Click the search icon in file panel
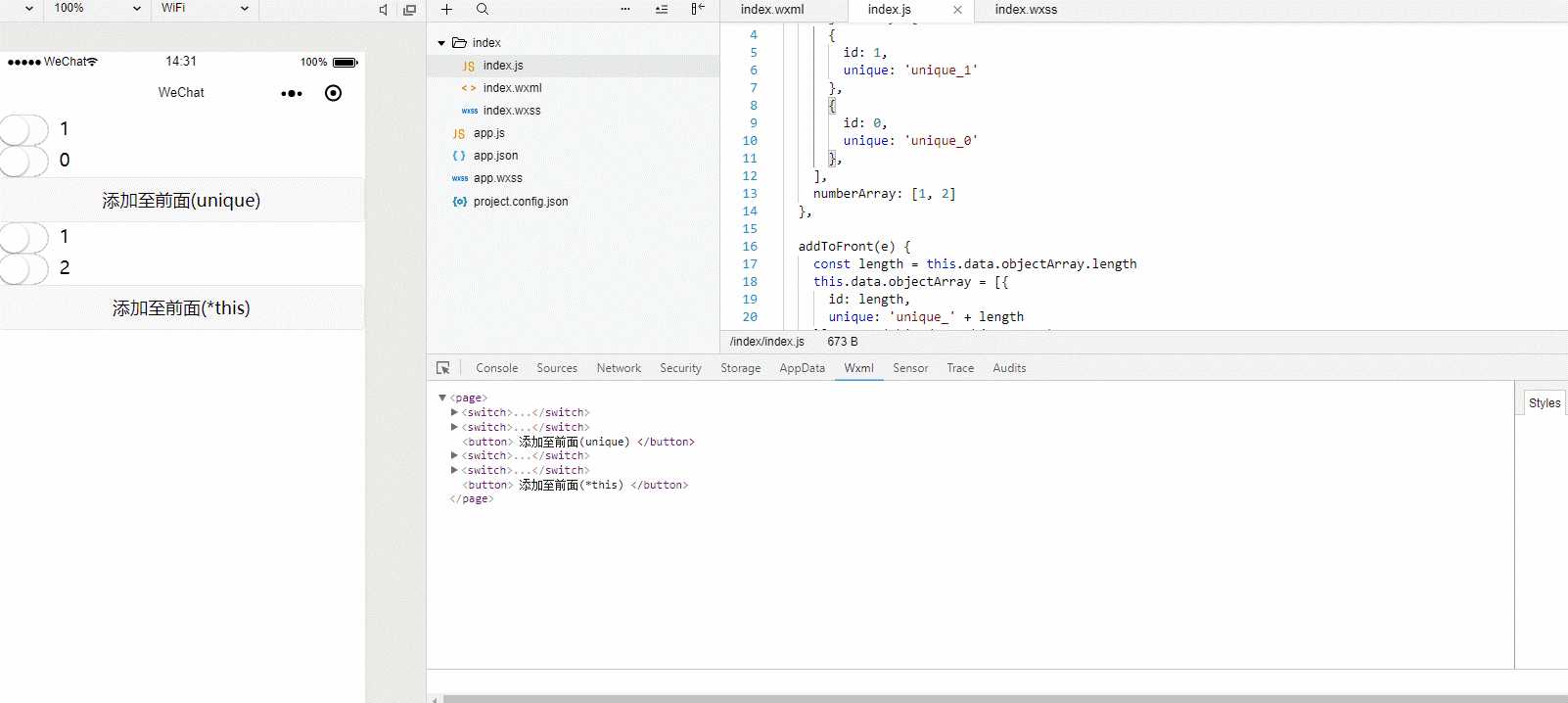Viewport: 1568px width, 703px height. 483,9
